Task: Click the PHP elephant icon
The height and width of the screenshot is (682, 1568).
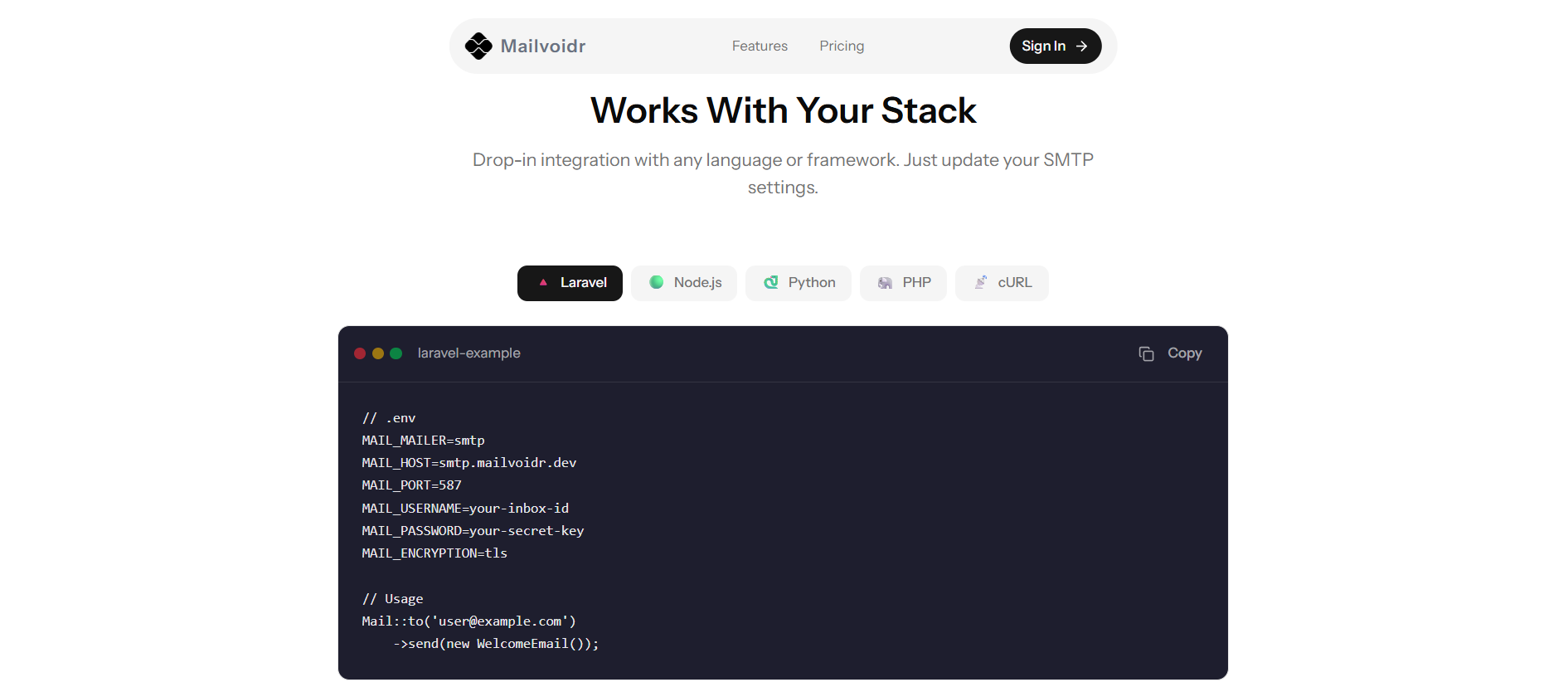Action: click(886, 283)
